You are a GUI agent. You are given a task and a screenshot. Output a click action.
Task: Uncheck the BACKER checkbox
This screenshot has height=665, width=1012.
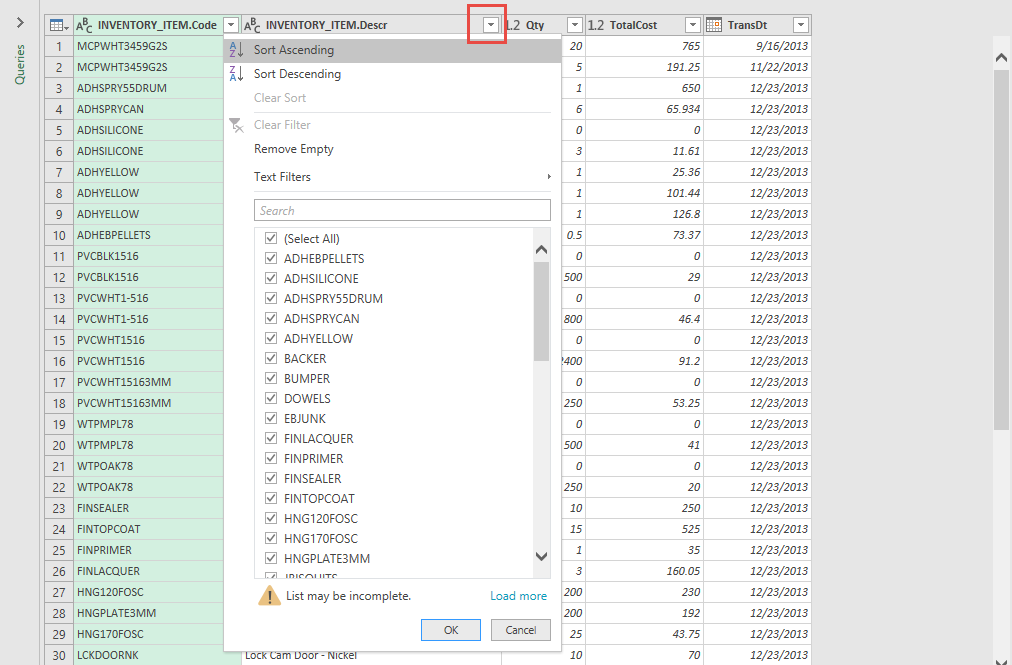tap(271, 359)
